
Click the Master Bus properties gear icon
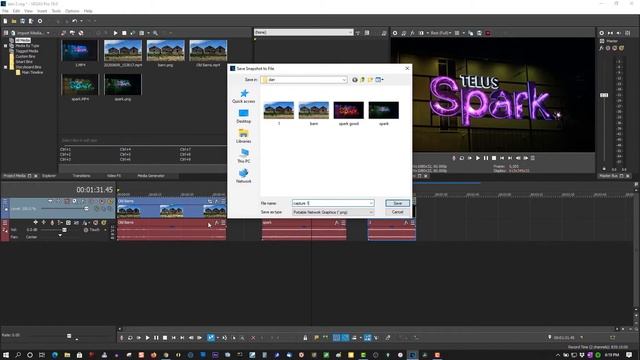click(602, 33)
